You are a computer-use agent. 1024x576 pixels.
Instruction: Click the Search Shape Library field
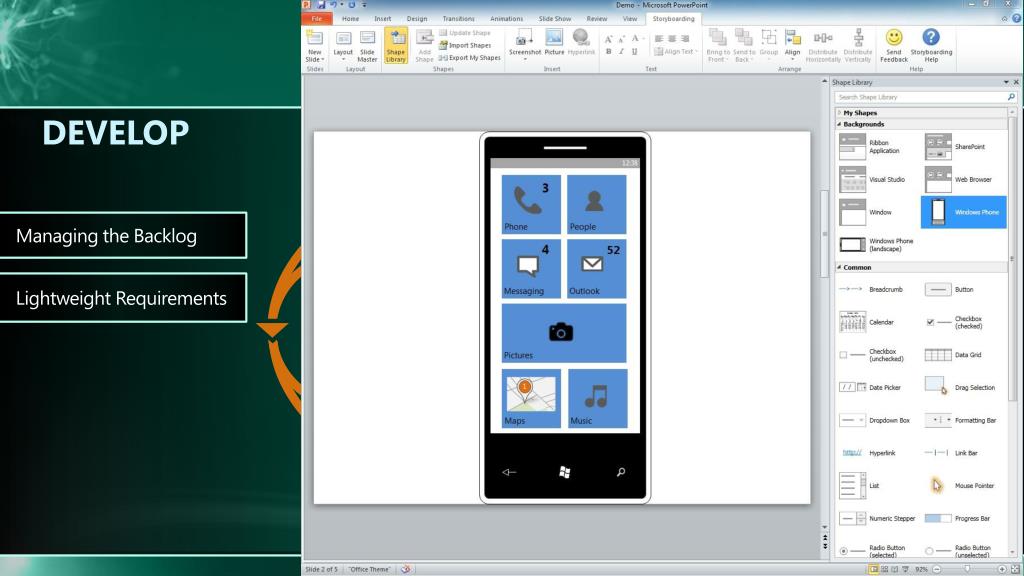pos(918,97)
